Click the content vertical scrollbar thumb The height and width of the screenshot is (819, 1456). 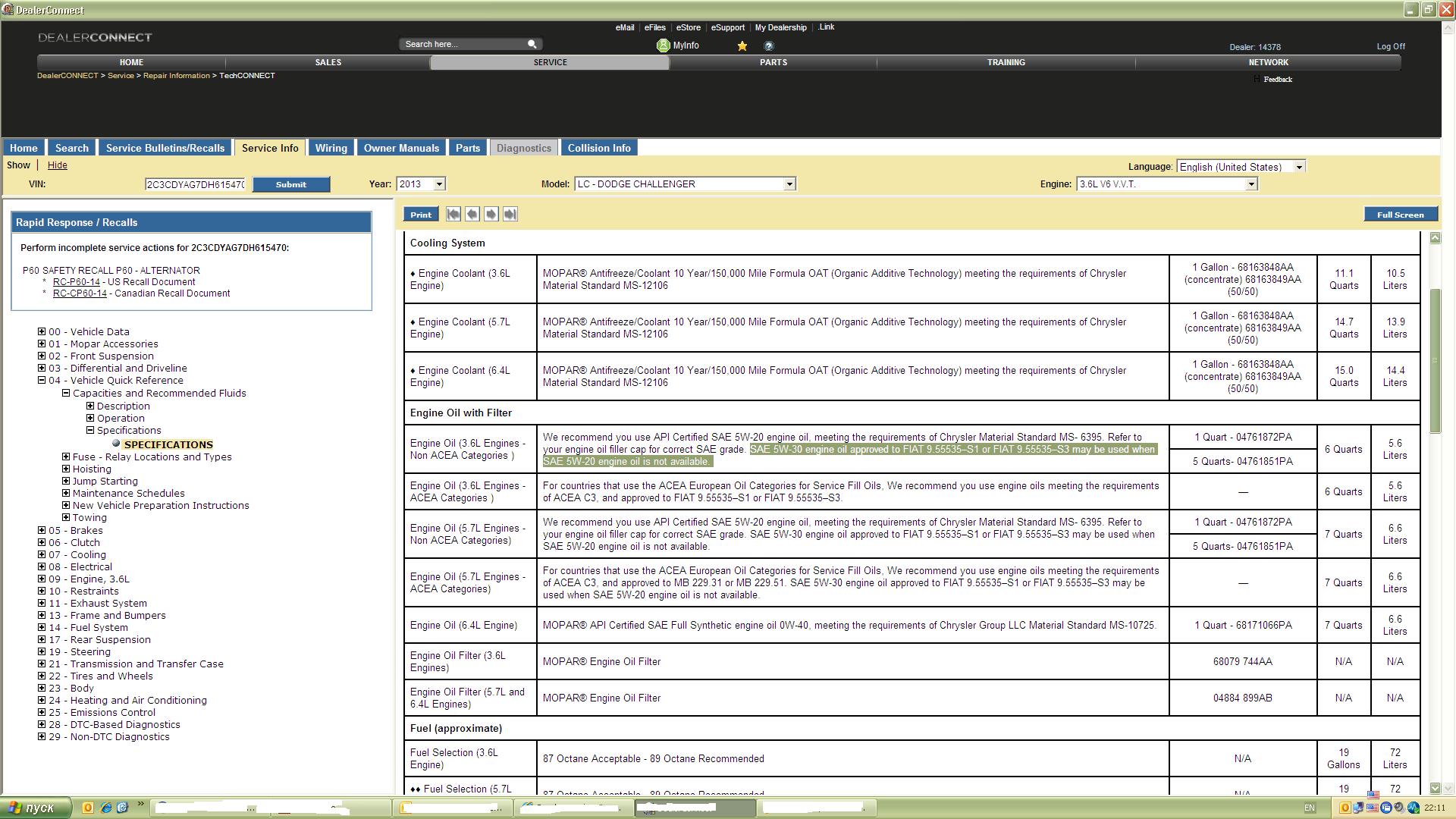click(x=1435, y=360)
